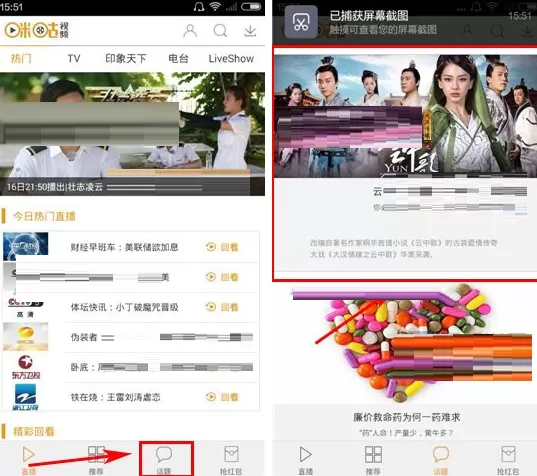This screenshot has width=537, height=476.
Task: Tap the headphones icon in the status bar
Action: pos(199,7)
